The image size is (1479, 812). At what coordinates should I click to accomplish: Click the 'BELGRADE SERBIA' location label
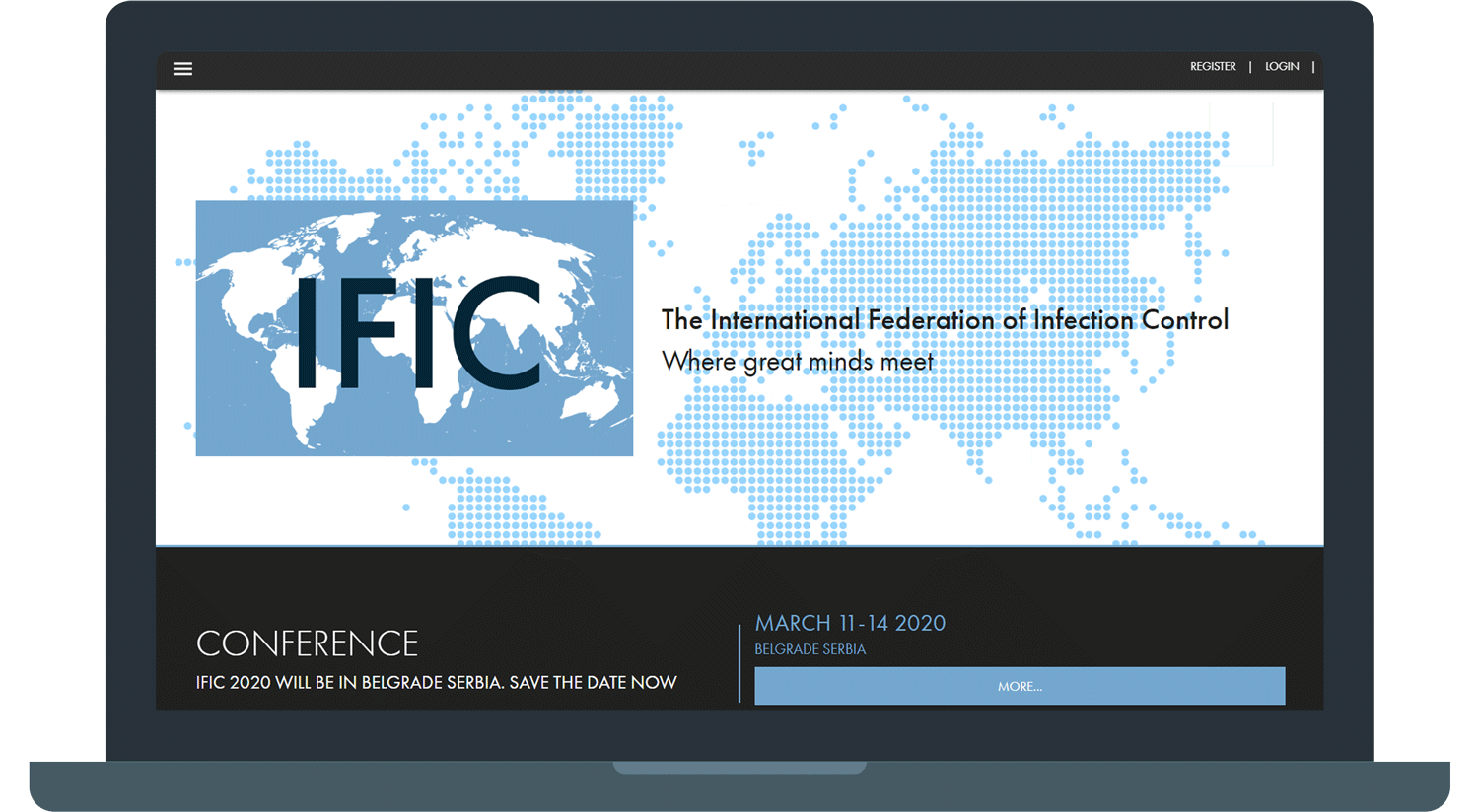[x=810, y=649]
